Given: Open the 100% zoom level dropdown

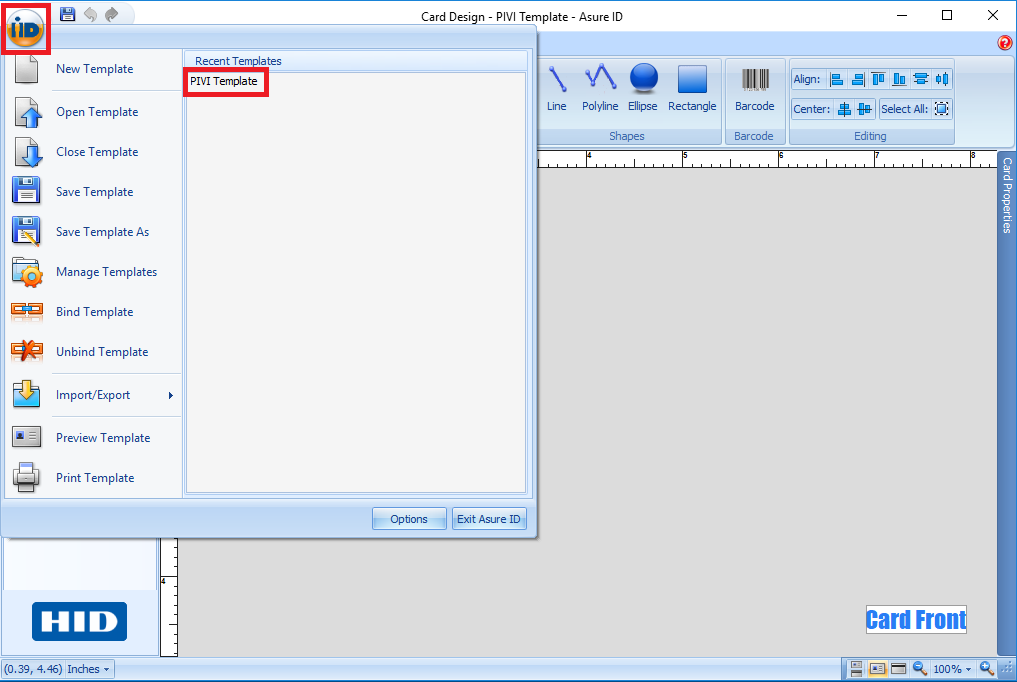Looking at the screenshot, I should click(952, 669).
